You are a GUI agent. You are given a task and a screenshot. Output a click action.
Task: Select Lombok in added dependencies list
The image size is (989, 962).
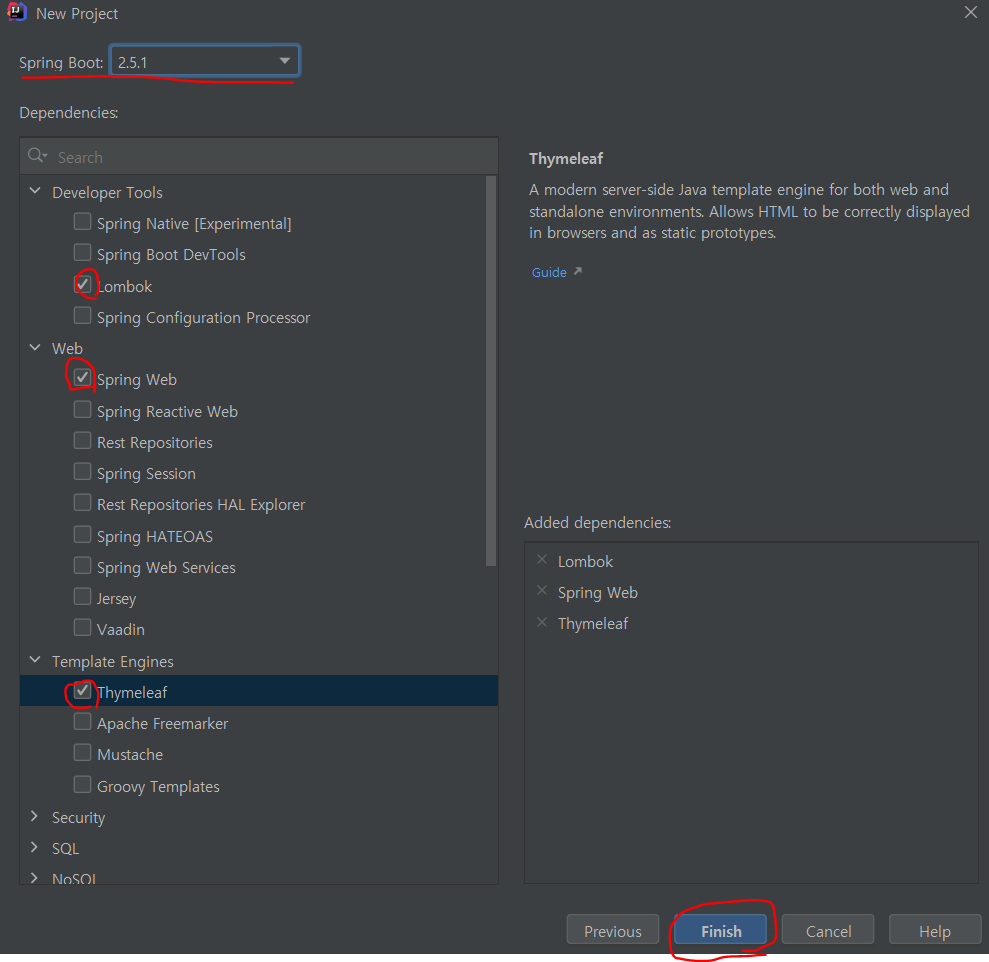[x=585, y=561]
